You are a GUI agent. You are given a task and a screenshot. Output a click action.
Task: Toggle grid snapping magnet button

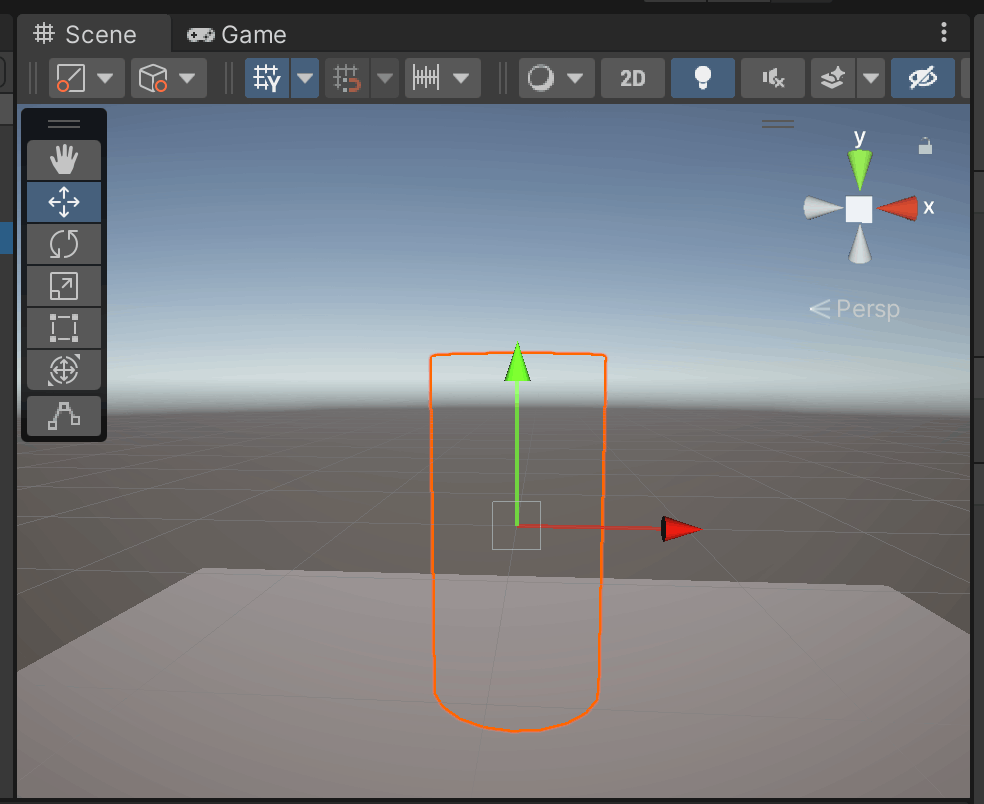coord(347,78)
